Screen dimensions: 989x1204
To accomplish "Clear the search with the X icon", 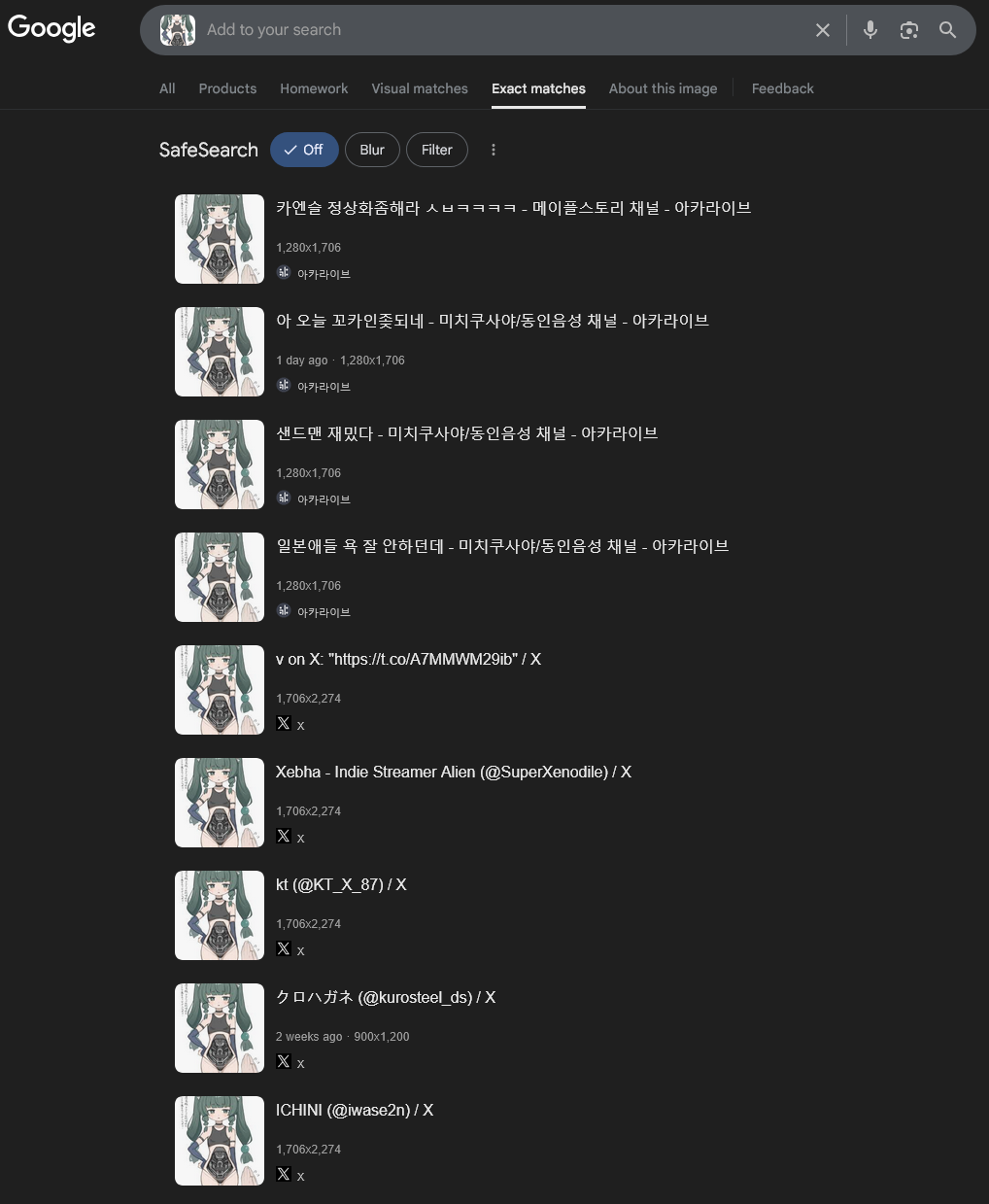I will pyautogui.click(x=823, y=30).
